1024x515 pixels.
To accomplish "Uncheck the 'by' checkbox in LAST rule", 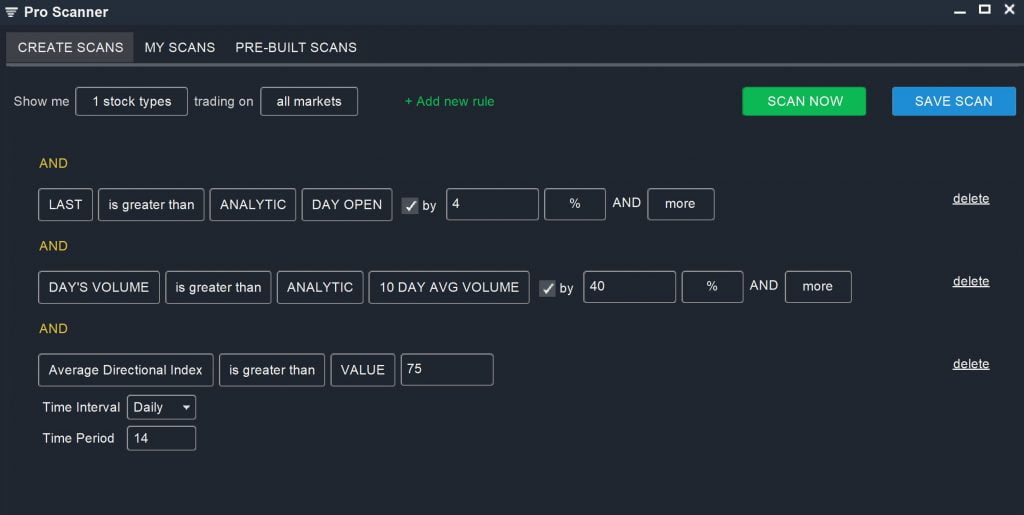I will click(x=410, y=205).
